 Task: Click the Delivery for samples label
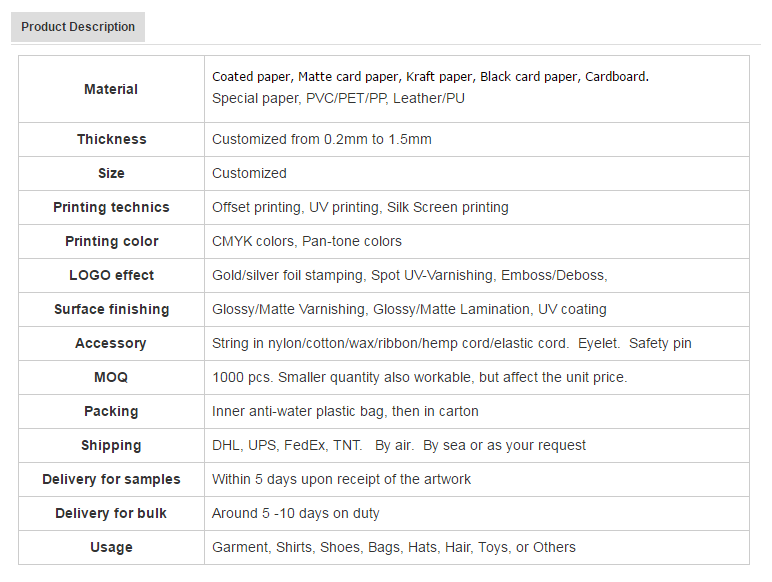111,479
